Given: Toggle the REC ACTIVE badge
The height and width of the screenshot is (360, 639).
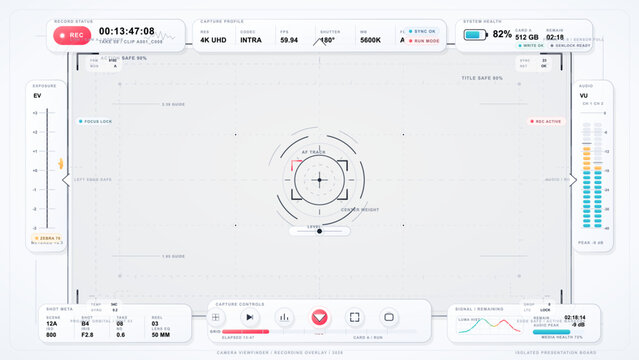Looking at the screenshot, I should tap(546, 121).
